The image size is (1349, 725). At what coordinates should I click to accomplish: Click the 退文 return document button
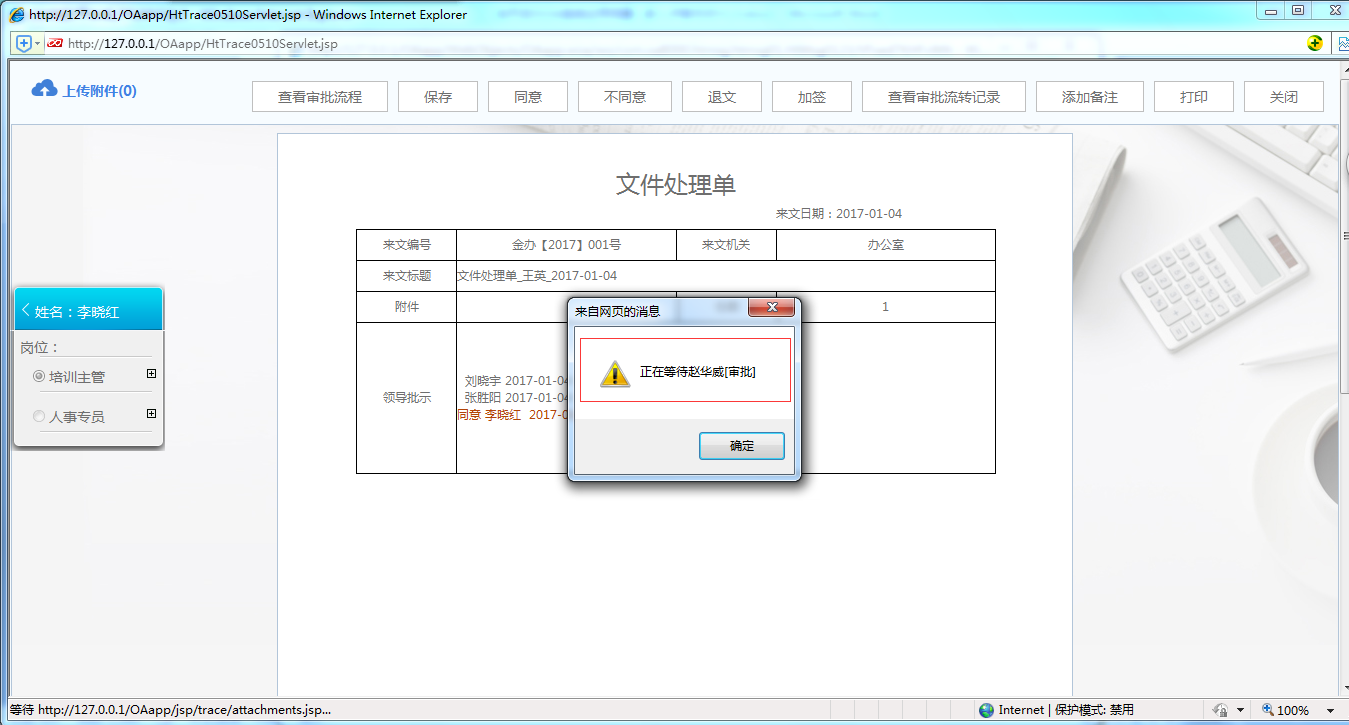(722, 97)
